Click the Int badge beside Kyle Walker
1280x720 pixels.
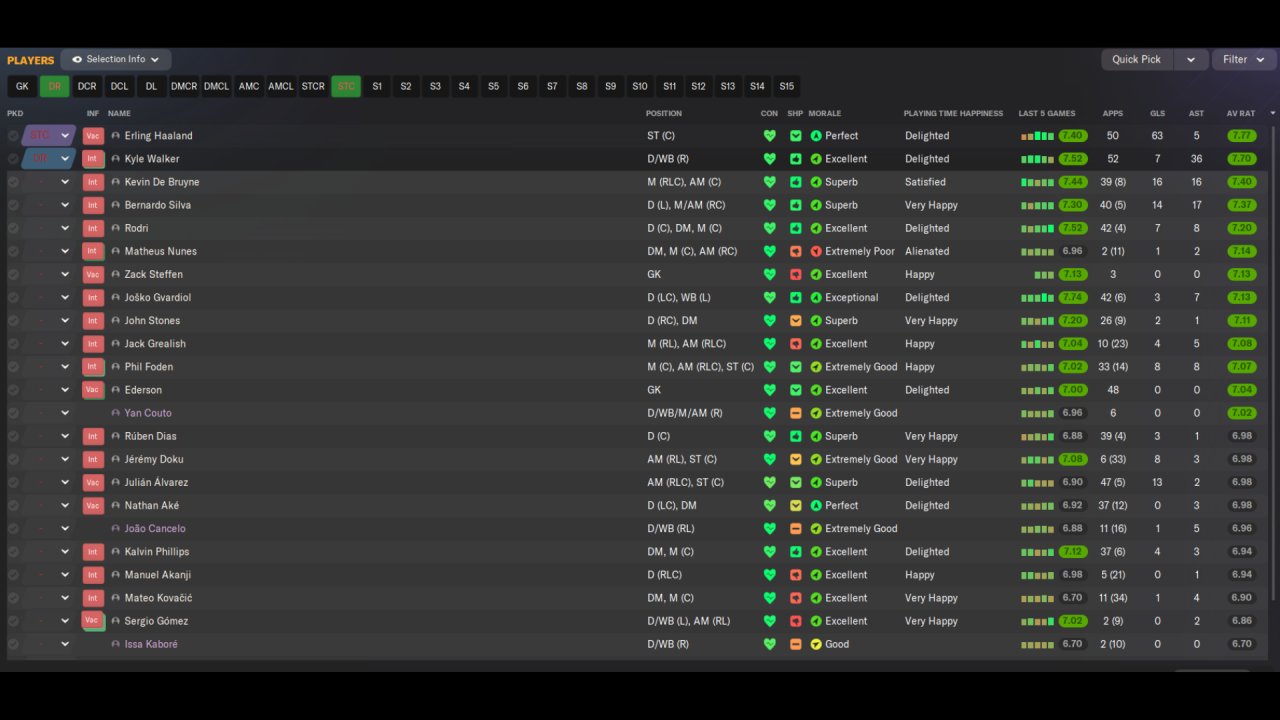[93, 159]
